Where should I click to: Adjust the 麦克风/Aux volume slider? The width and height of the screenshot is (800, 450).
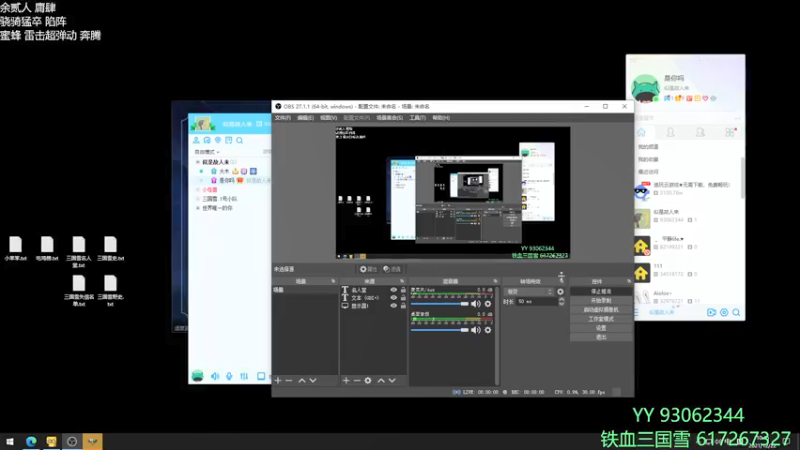440,304
